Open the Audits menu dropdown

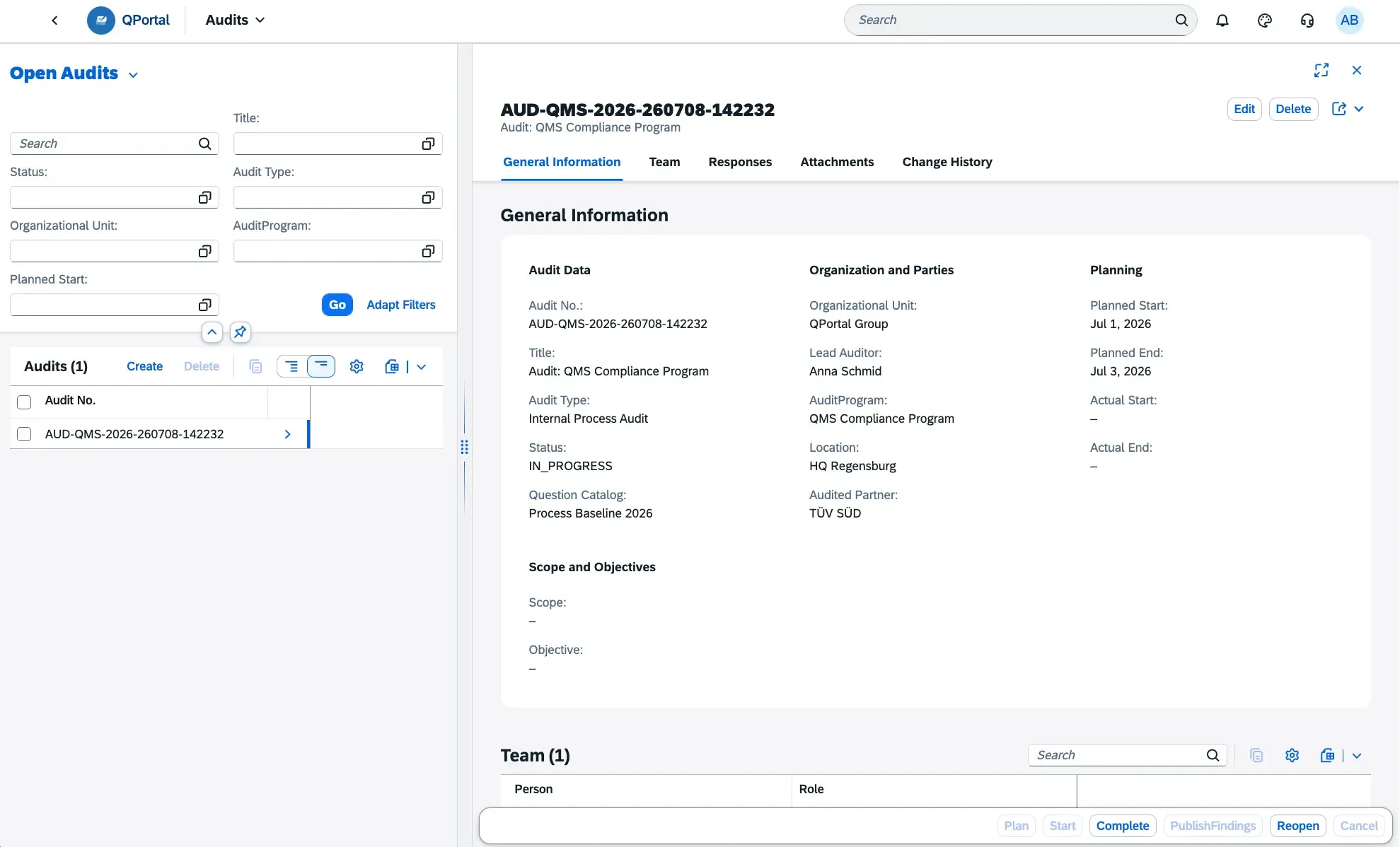(235, 21)
